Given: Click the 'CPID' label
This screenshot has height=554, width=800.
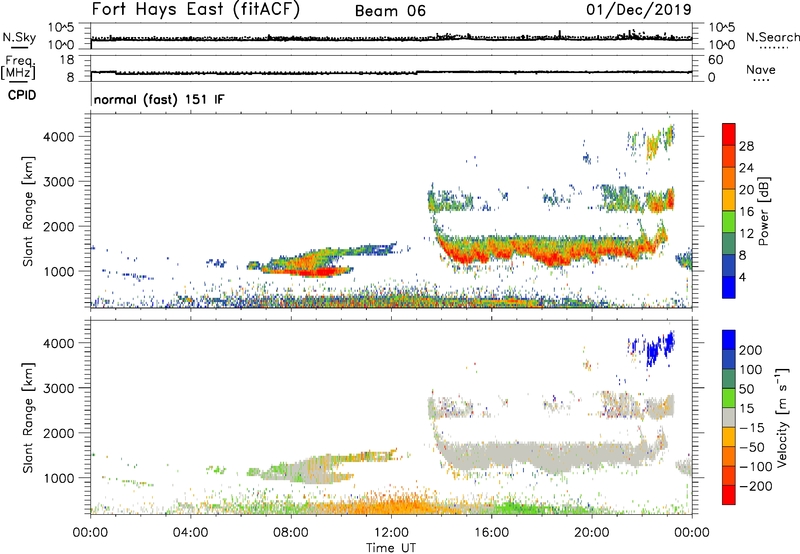Looking at the screenshot, I should tap(22, 95).
